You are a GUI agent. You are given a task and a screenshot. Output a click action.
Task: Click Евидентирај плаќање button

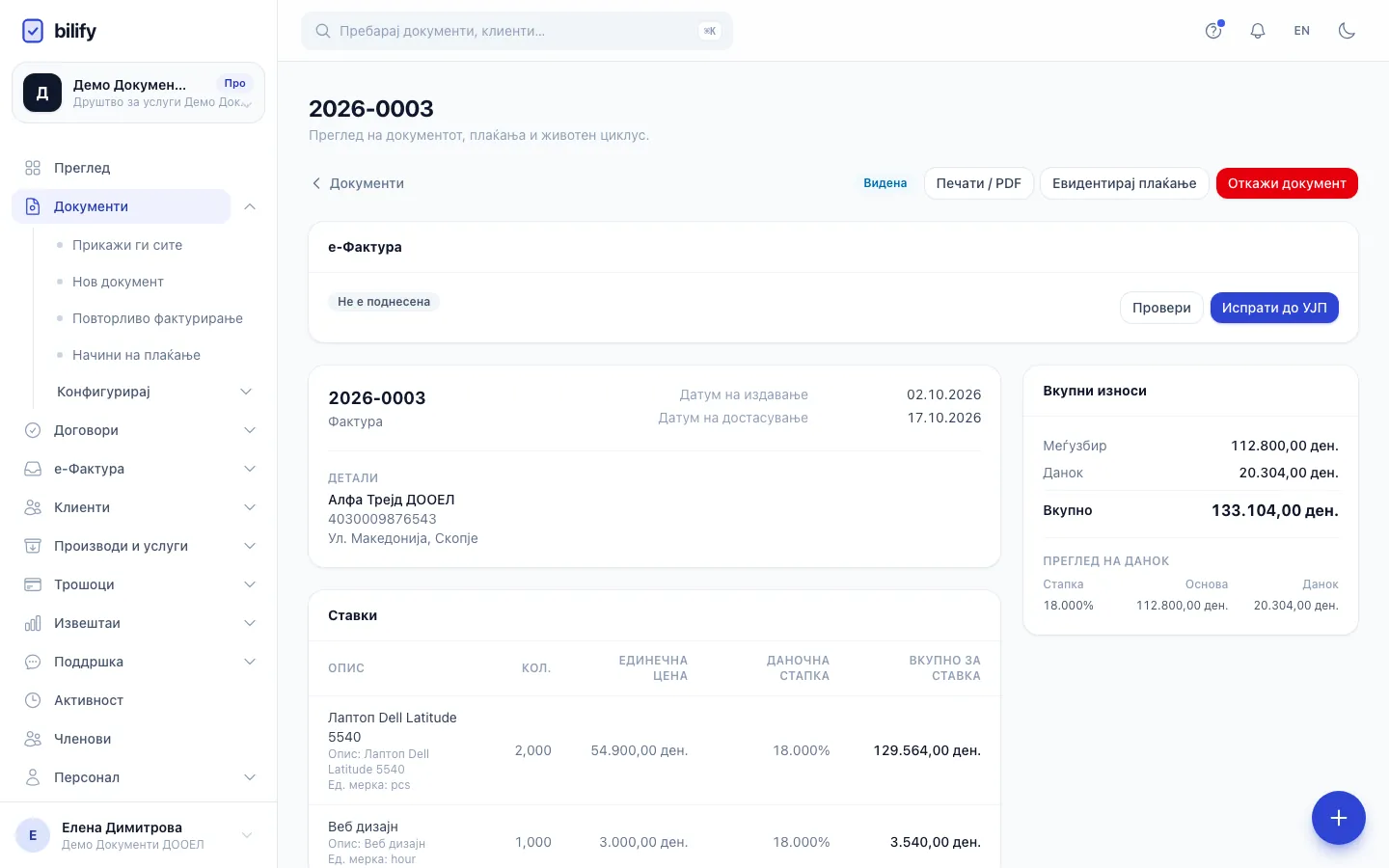[x=1125, y=183]
